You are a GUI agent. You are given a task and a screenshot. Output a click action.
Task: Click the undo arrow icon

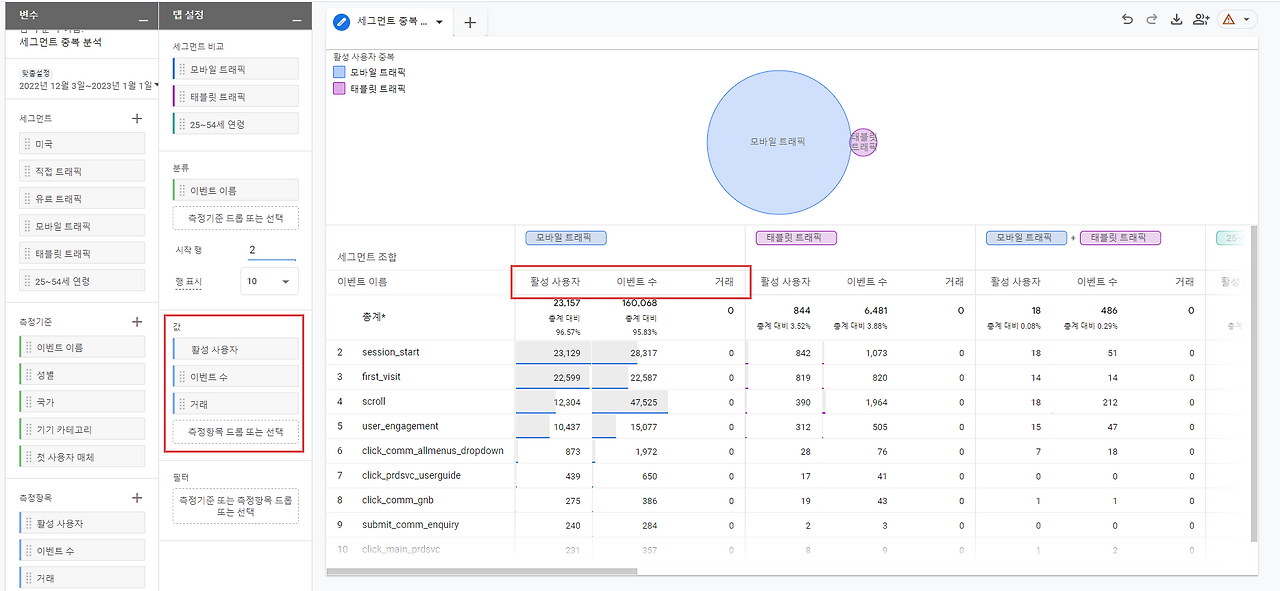1128,19
